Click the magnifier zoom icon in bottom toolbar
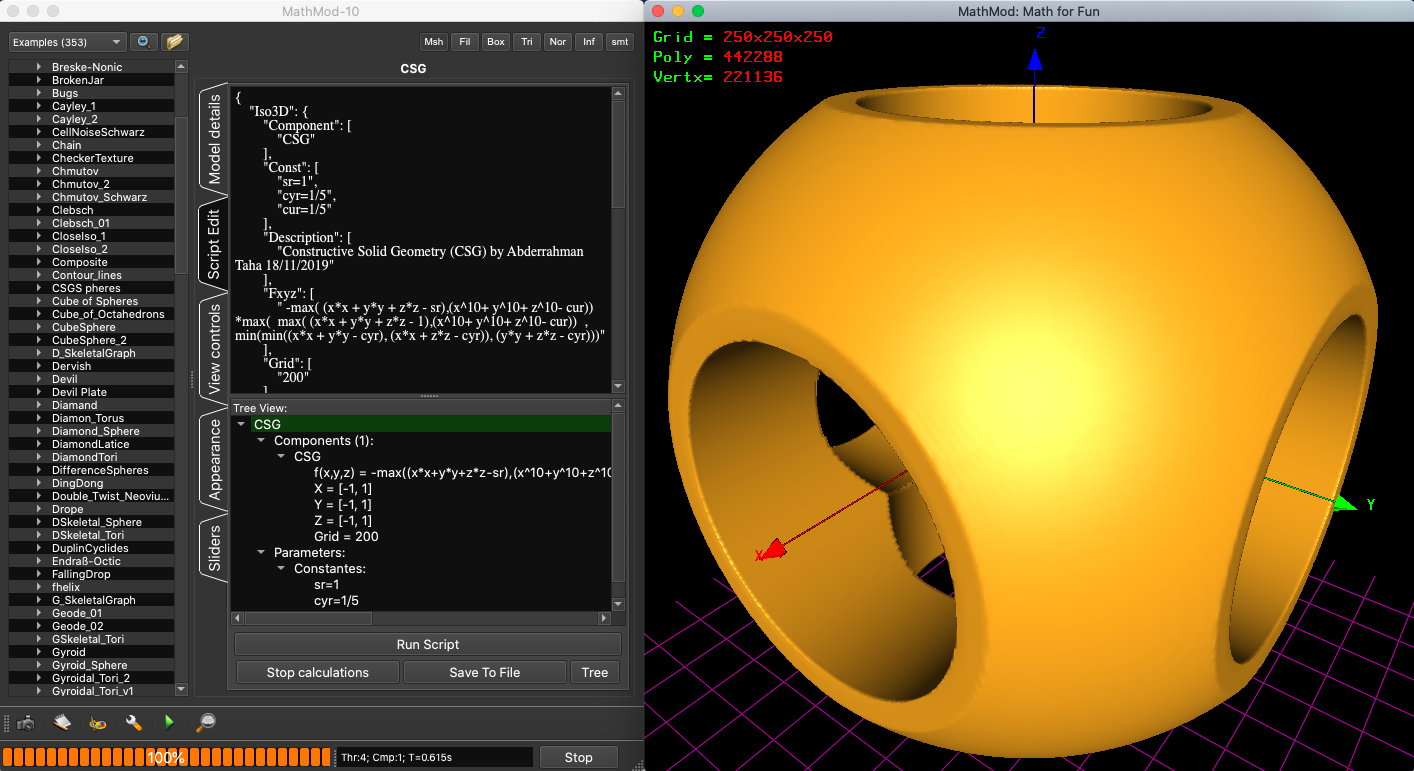The image size is (1414, 771). pyautogui.click(x=206, y=723)
